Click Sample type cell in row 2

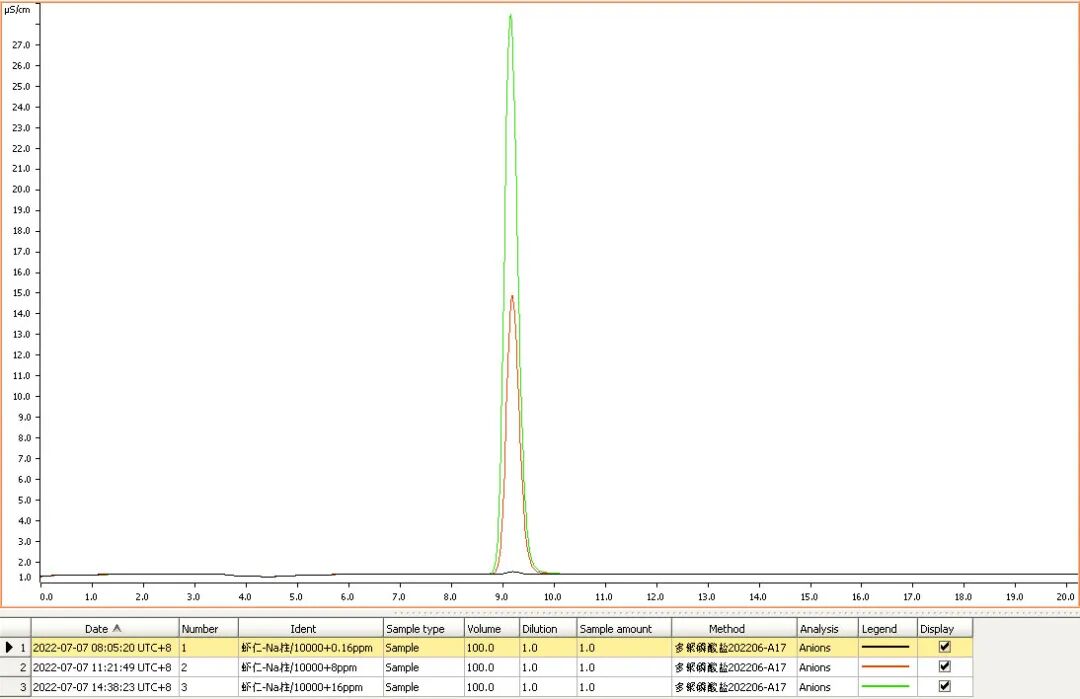[424, 667]
